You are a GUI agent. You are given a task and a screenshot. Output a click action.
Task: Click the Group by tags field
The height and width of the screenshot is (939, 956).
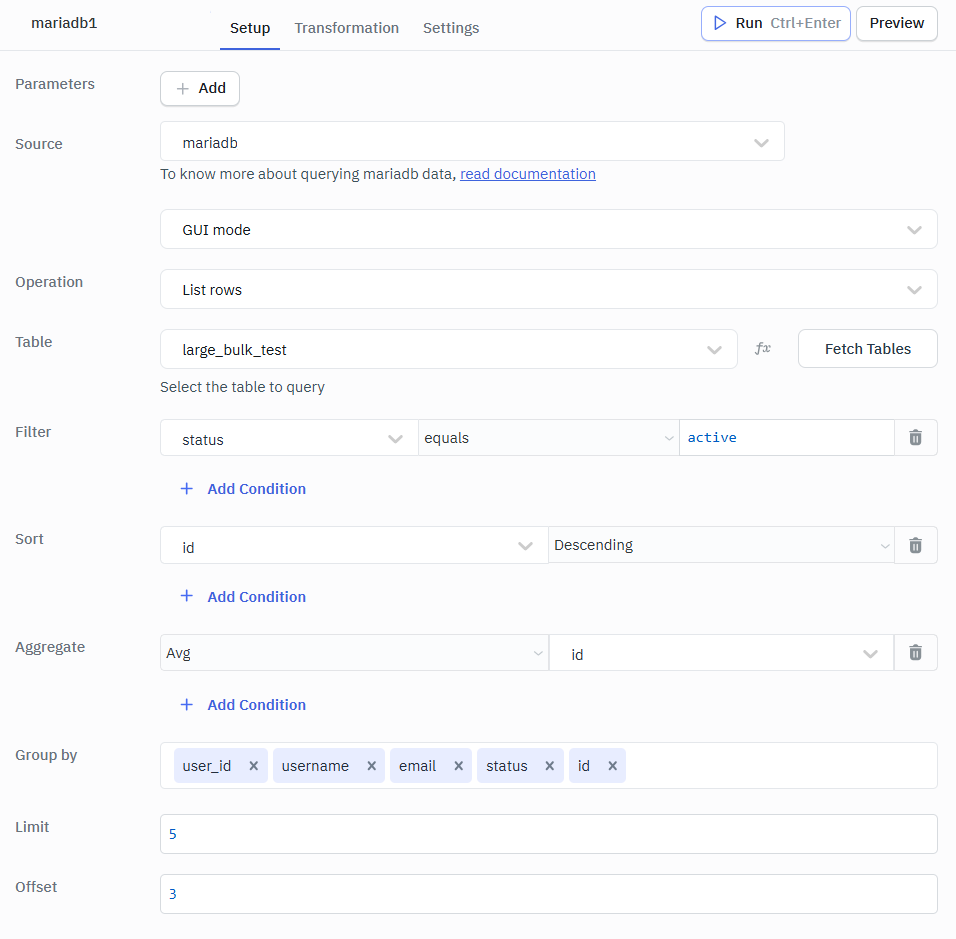(x=548, y=766)
